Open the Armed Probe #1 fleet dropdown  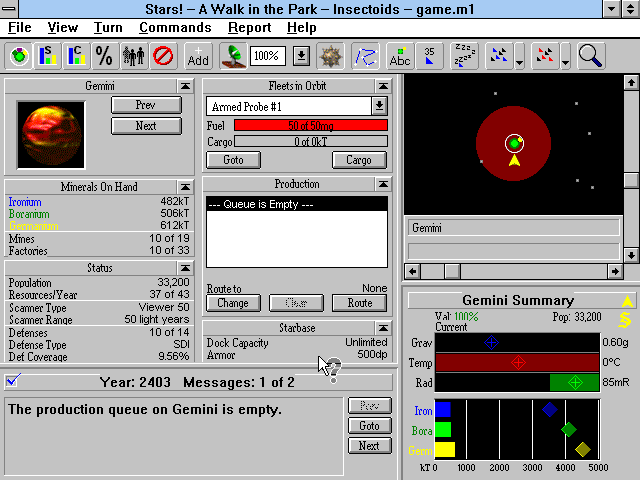point(379,105)
